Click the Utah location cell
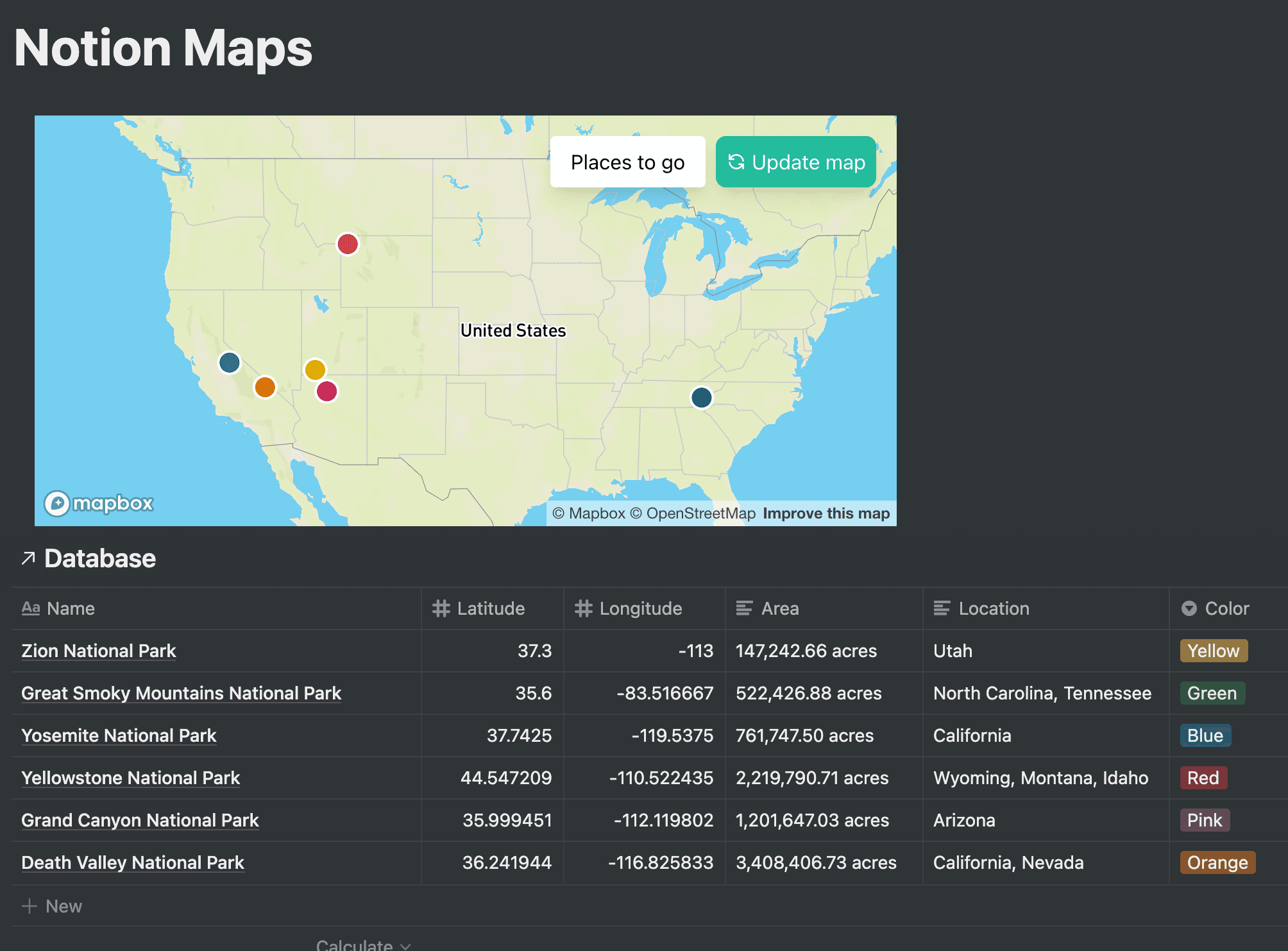The image size is (1288, 951). click(x=1046, y=651)
